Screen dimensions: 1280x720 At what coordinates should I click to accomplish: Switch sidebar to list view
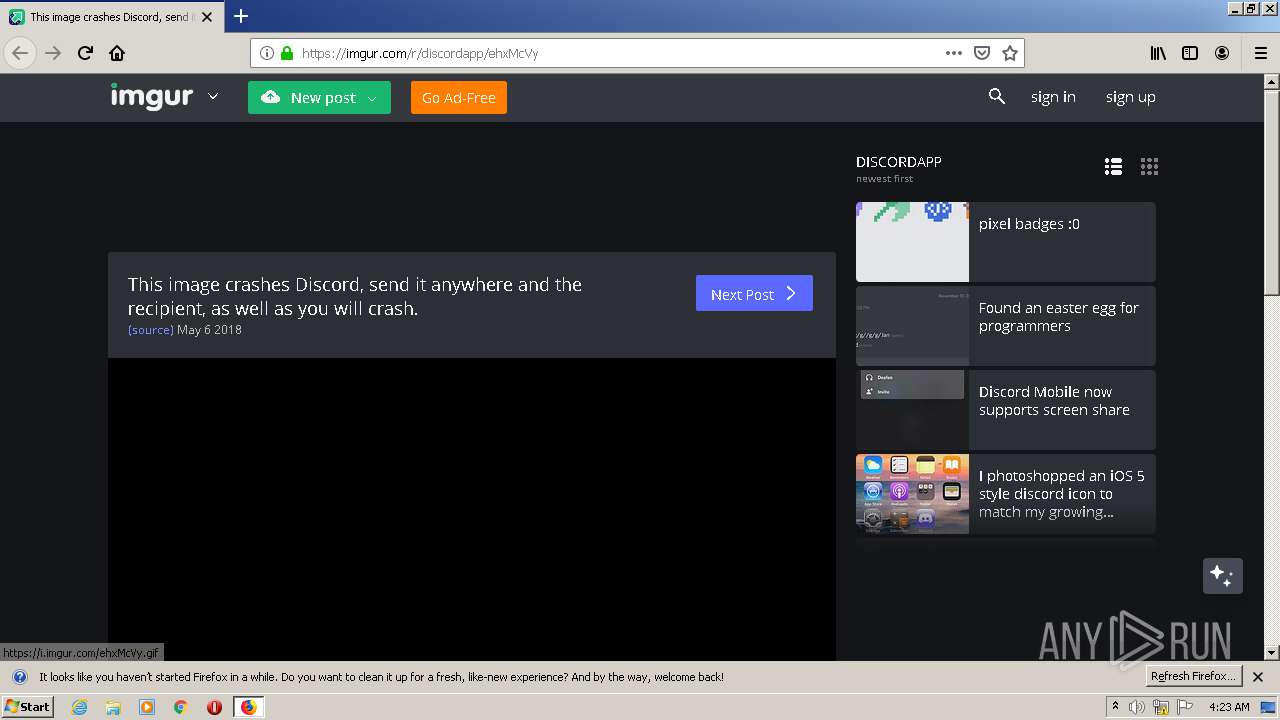tap(1113, 167)
